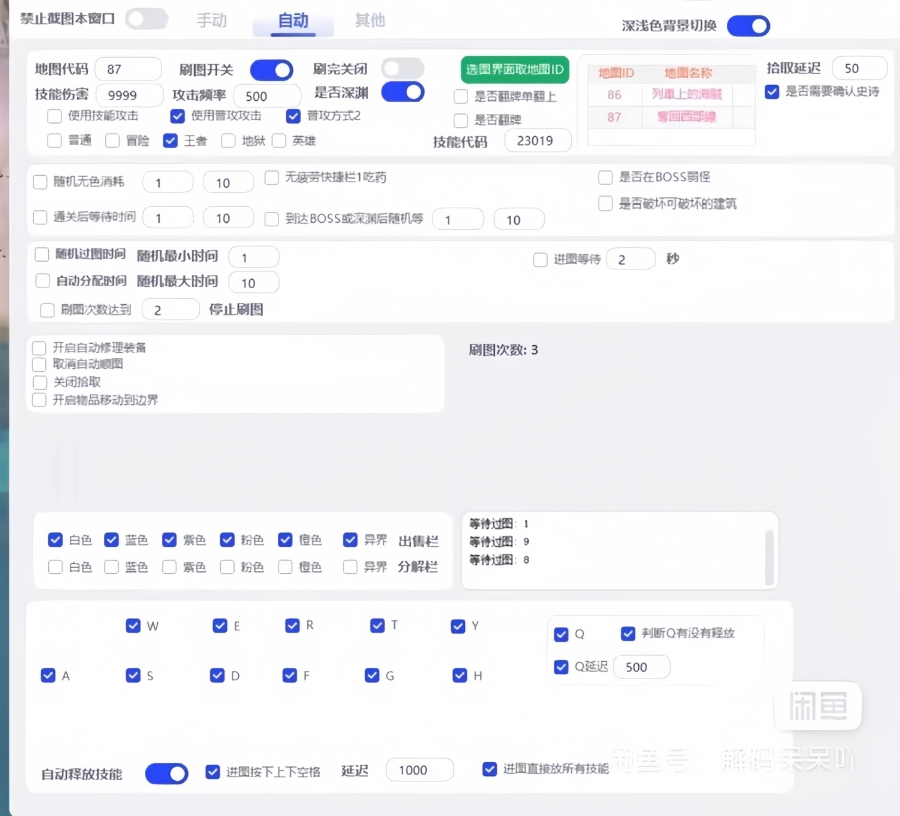Select map row 87 in the table
The width and height of the screenshot is (900, 816).
[671, 117]
